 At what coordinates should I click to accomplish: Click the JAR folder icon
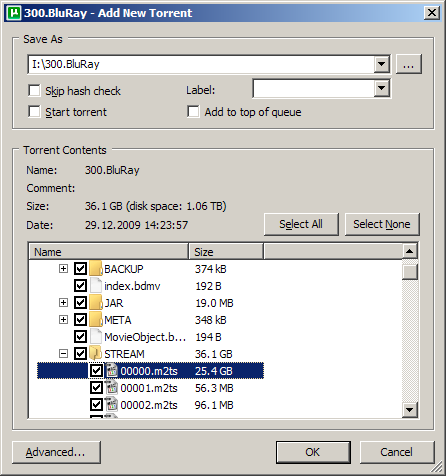tap(96, 303)
